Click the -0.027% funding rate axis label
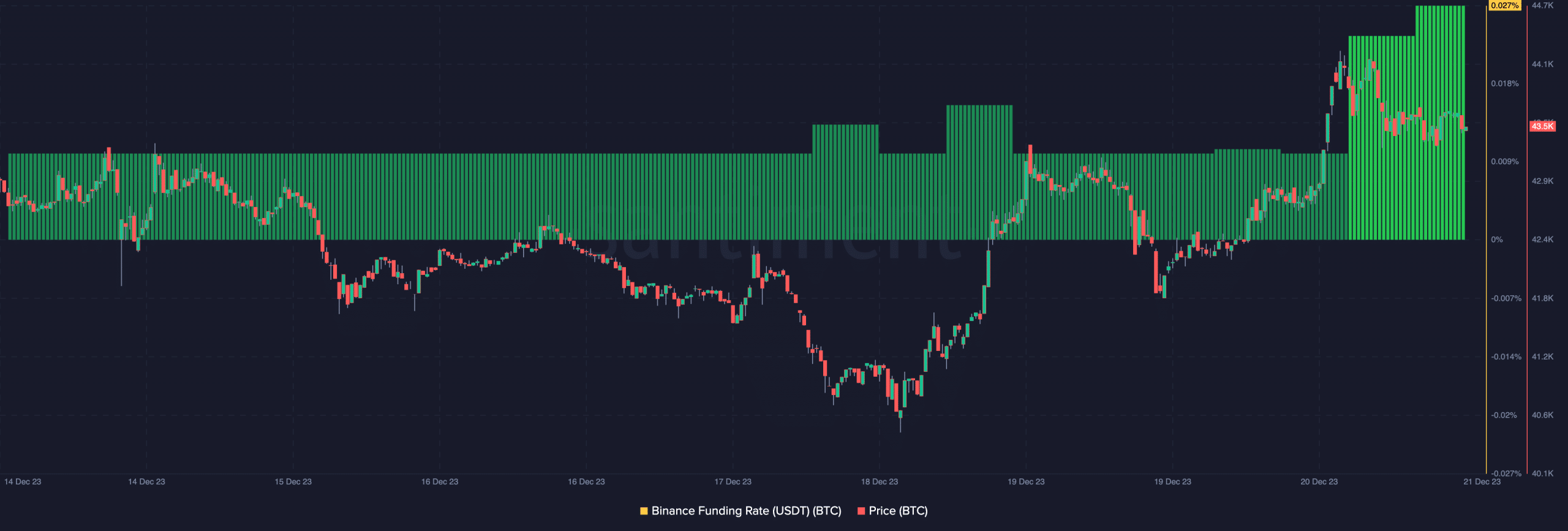Image resolution: width=1568 pixels, height=531 pixels. [x=1506, y=473]
